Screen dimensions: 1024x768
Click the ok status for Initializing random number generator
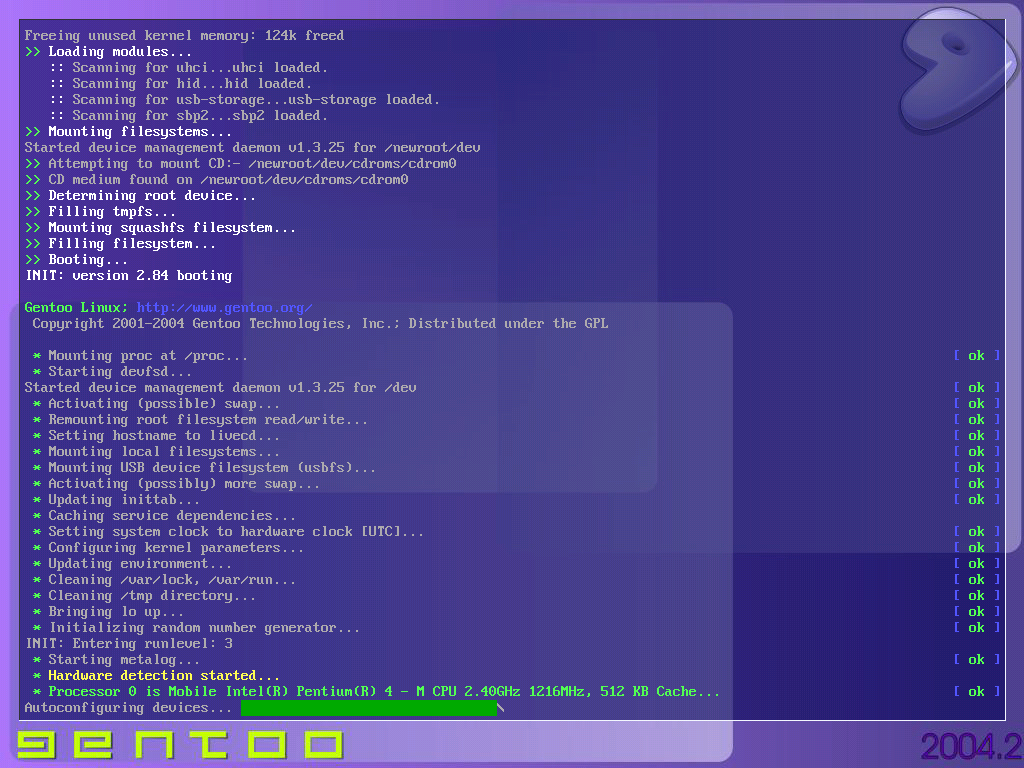click(976, 628)
